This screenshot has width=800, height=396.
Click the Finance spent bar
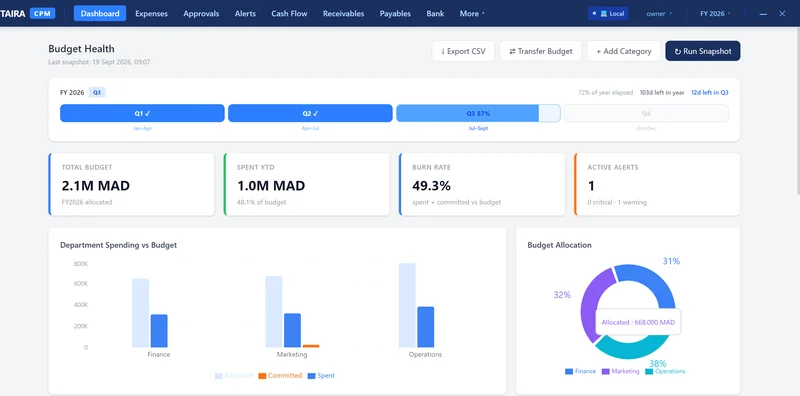pyautogui.click(x=159, y=331)
